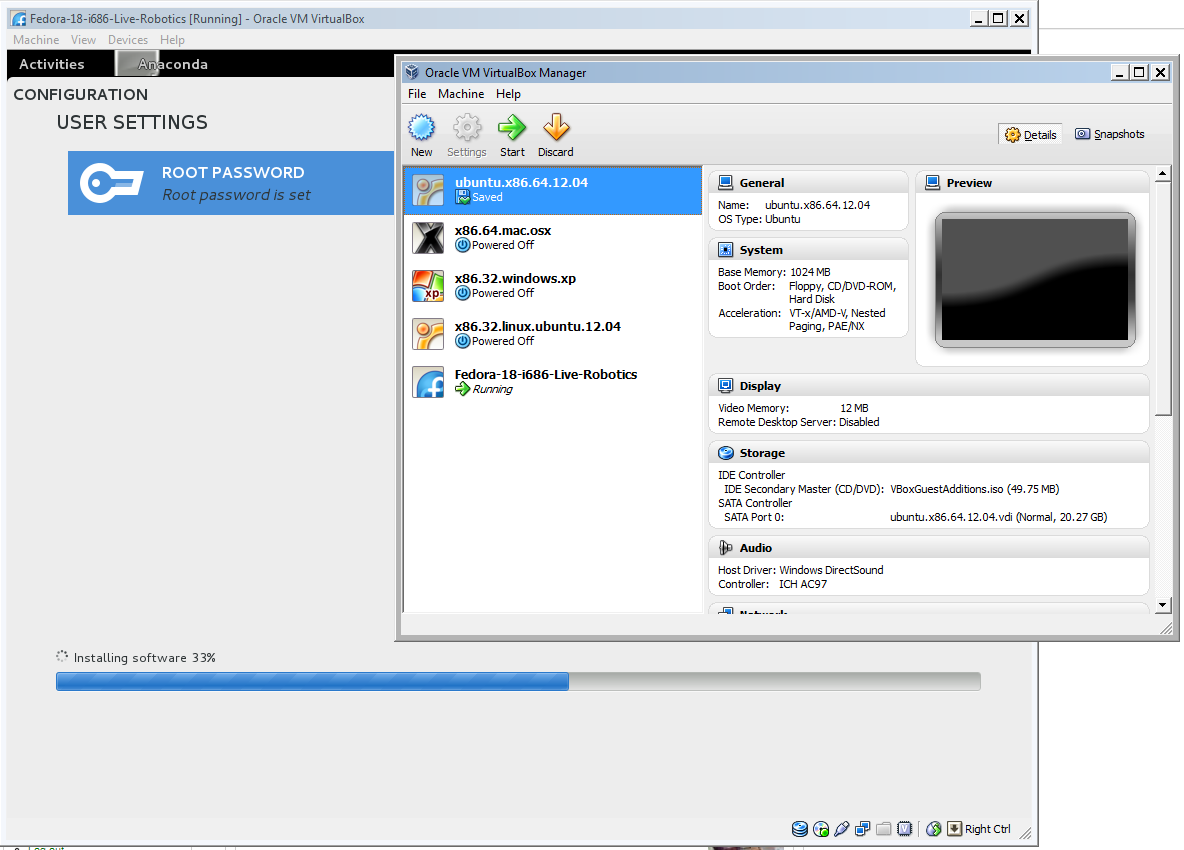Open the View menu of Fedora VM window

tap(83, 40)
